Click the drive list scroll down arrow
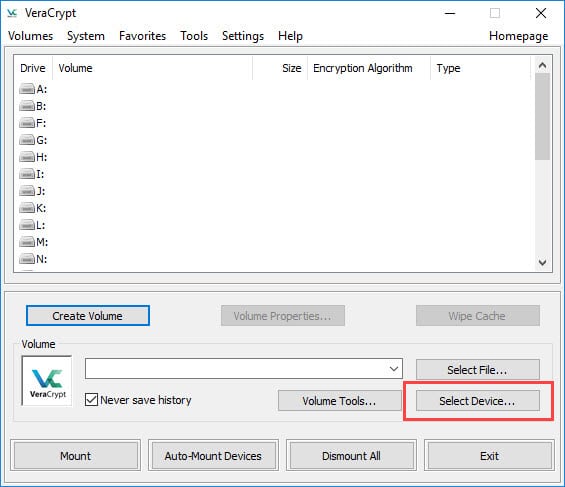This screenshot has width=565, height=487. click(542, 263)
